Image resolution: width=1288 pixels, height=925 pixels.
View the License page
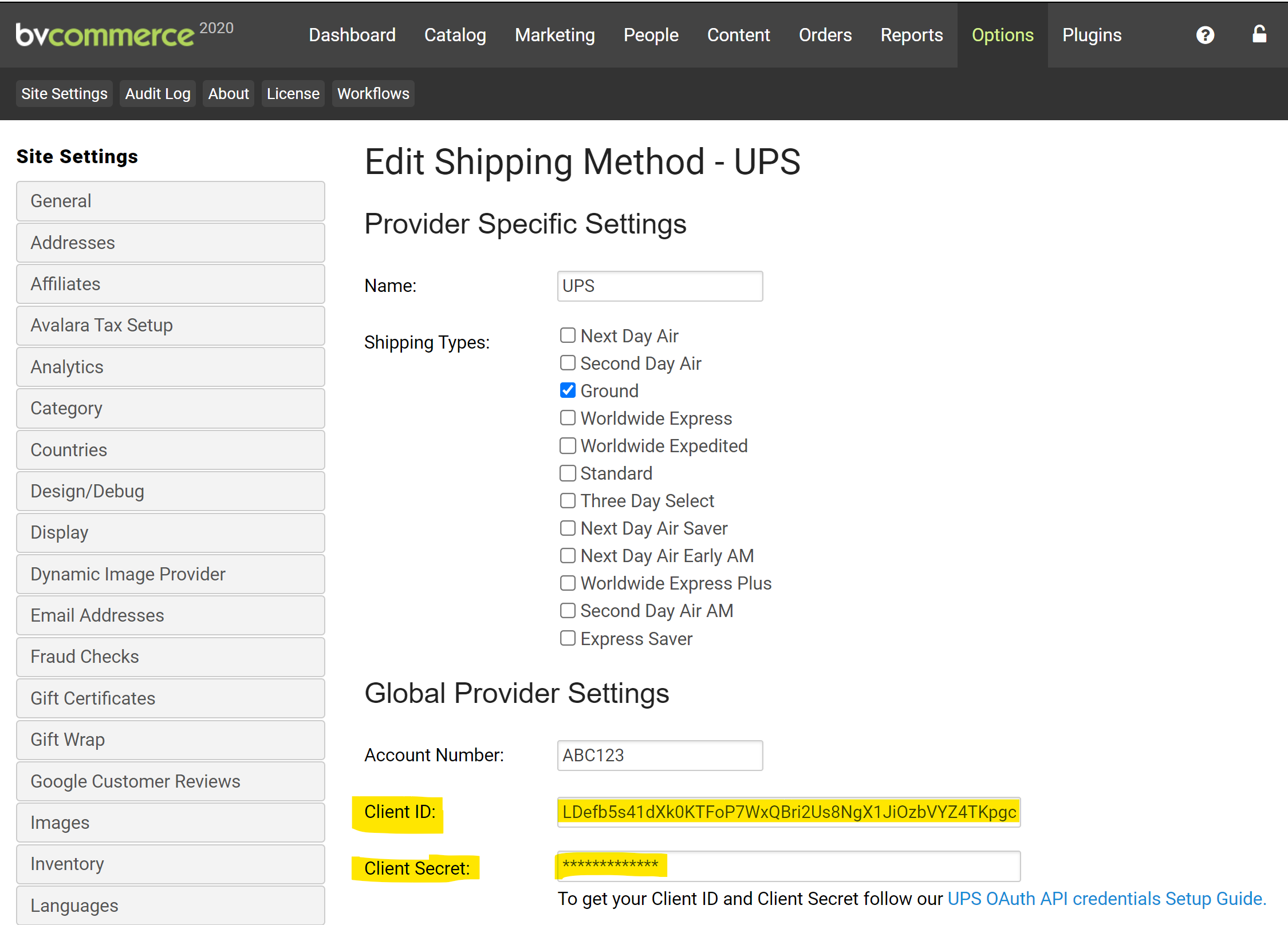(x=293, y=94)
